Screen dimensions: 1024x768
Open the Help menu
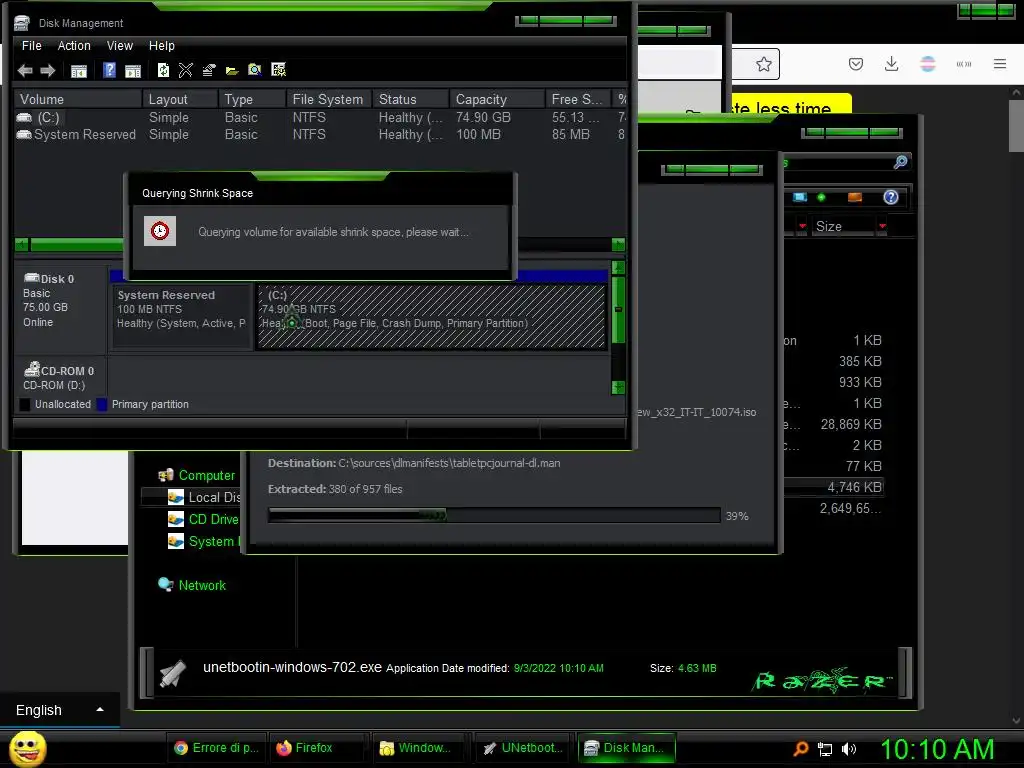161,46
